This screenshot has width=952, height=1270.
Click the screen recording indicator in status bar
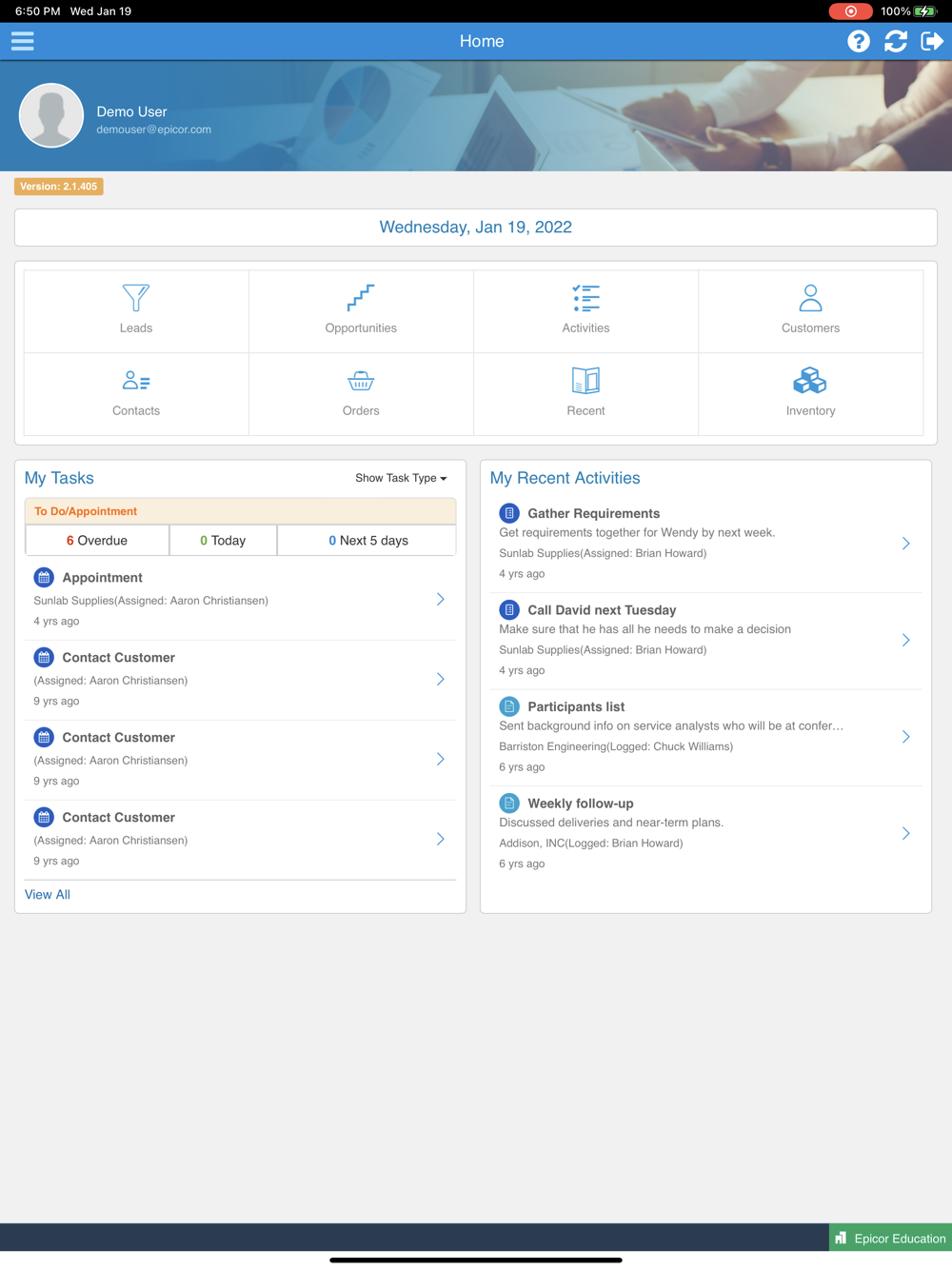click(850, 11)
